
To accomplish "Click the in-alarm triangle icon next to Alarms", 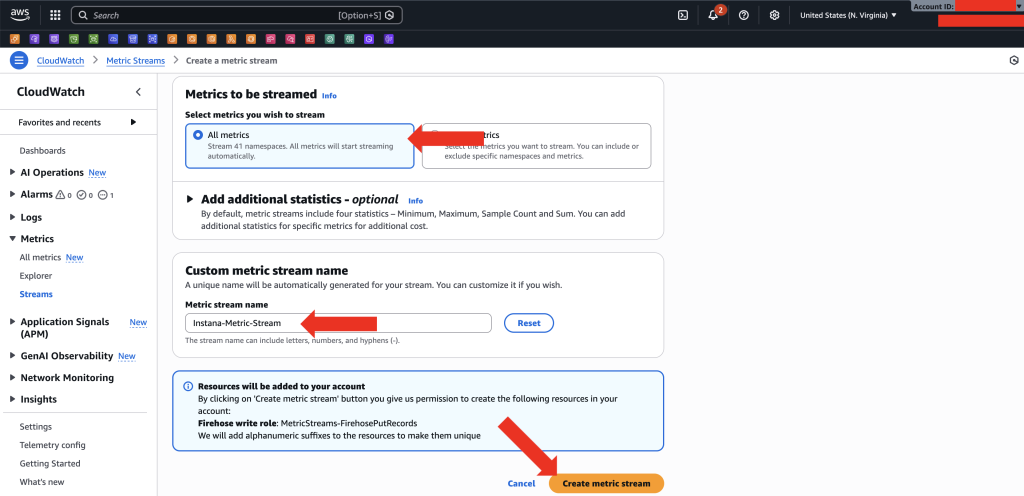I will click(61, 194).
